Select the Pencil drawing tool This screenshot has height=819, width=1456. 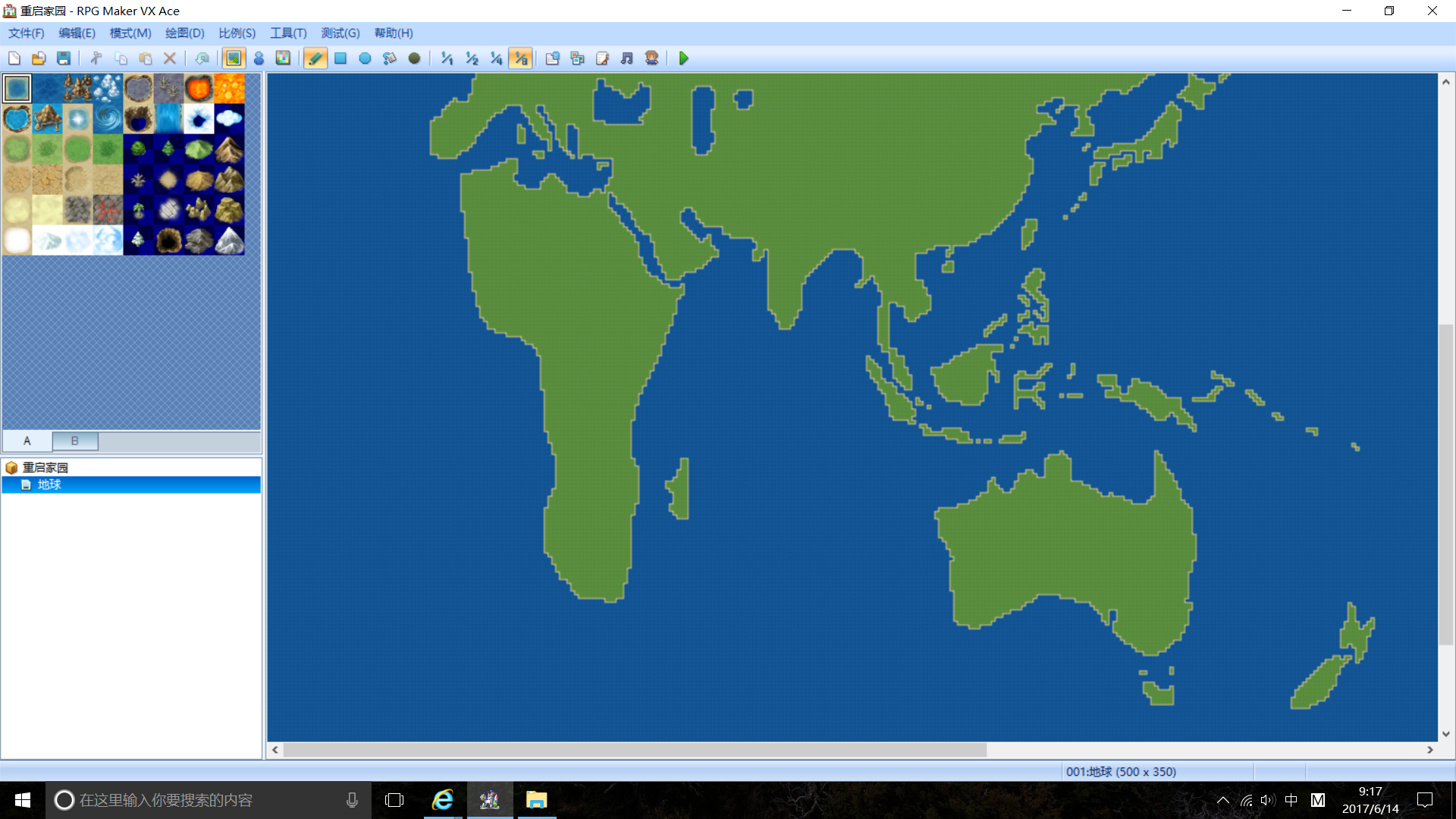(x=315, y=58)
